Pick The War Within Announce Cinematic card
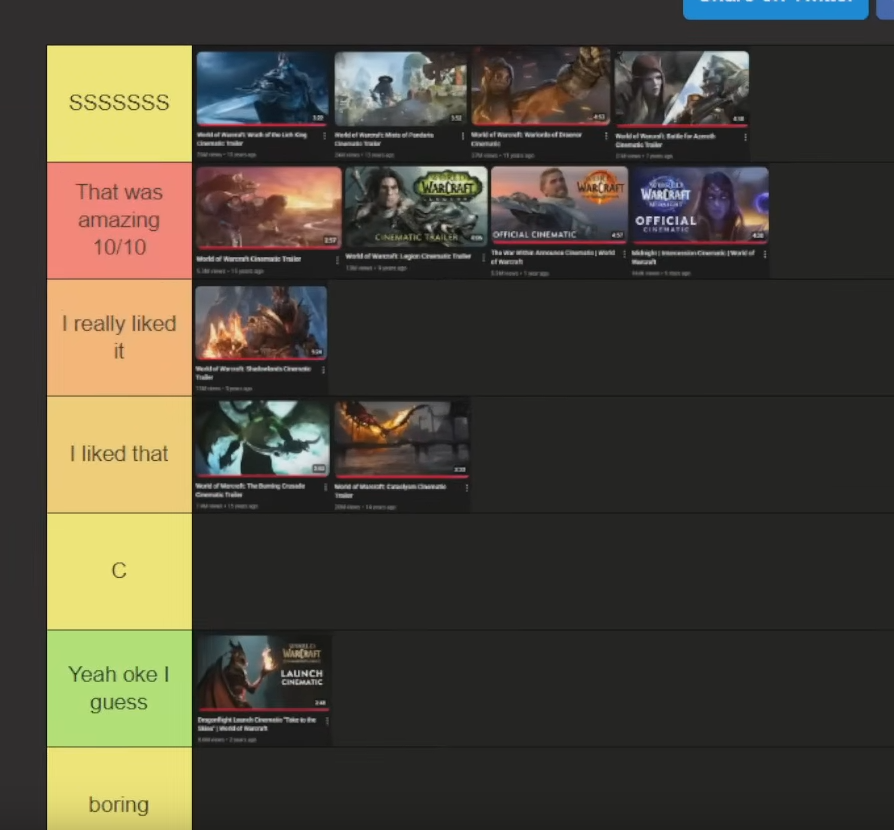 (559, 222)
